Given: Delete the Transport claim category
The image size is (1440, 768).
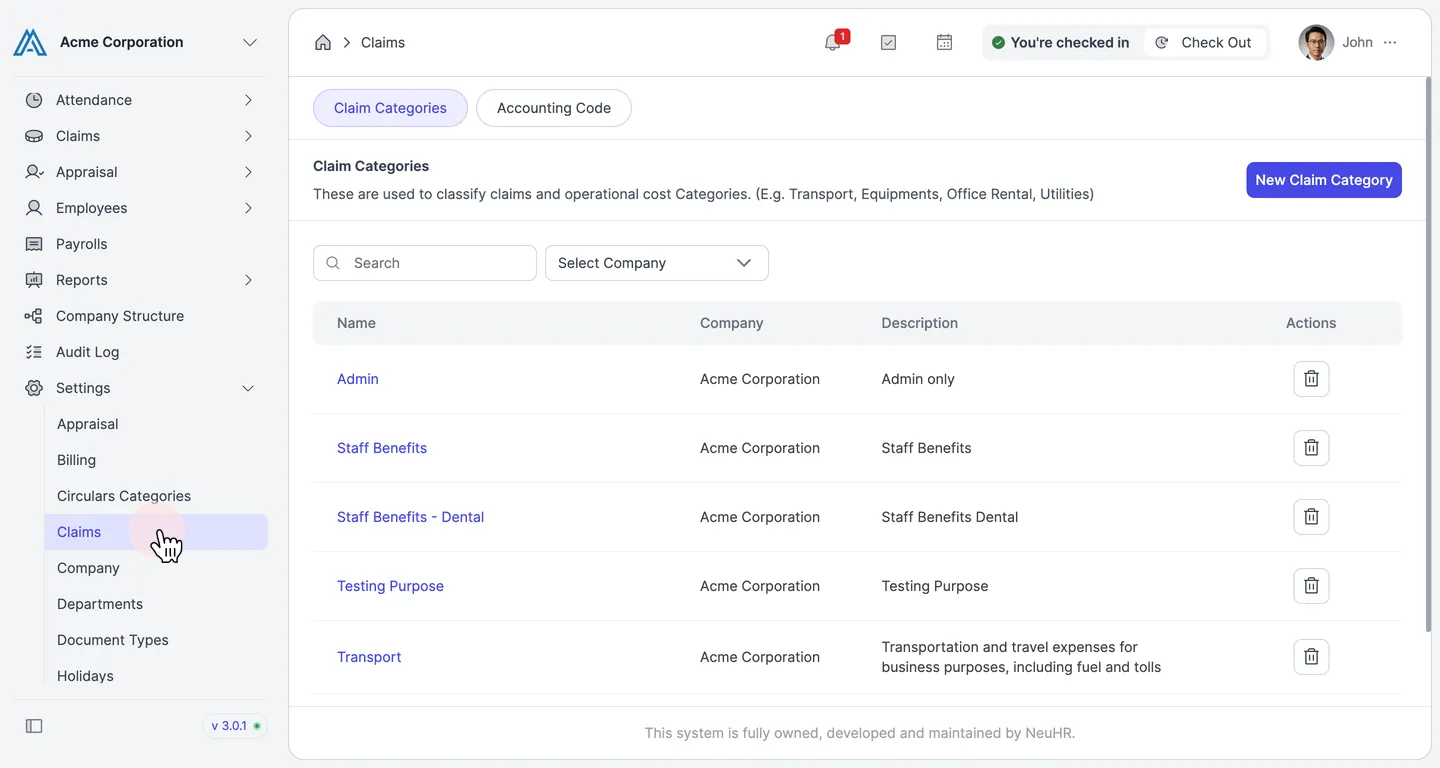Looking at the screenshot, I should click(1311, 657).
